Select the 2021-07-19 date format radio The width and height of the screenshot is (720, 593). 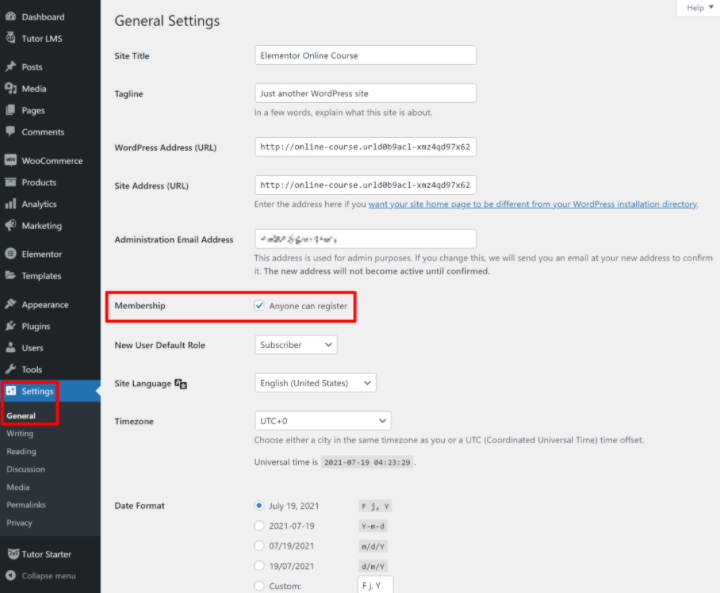click(260, 525)
